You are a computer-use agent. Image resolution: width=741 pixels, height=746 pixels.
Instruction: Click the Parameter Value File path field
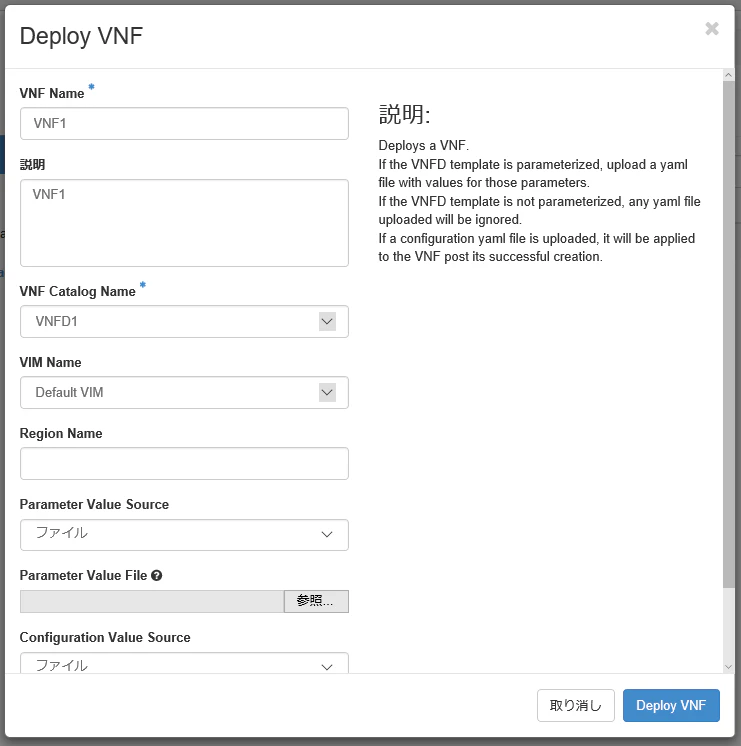152,601
